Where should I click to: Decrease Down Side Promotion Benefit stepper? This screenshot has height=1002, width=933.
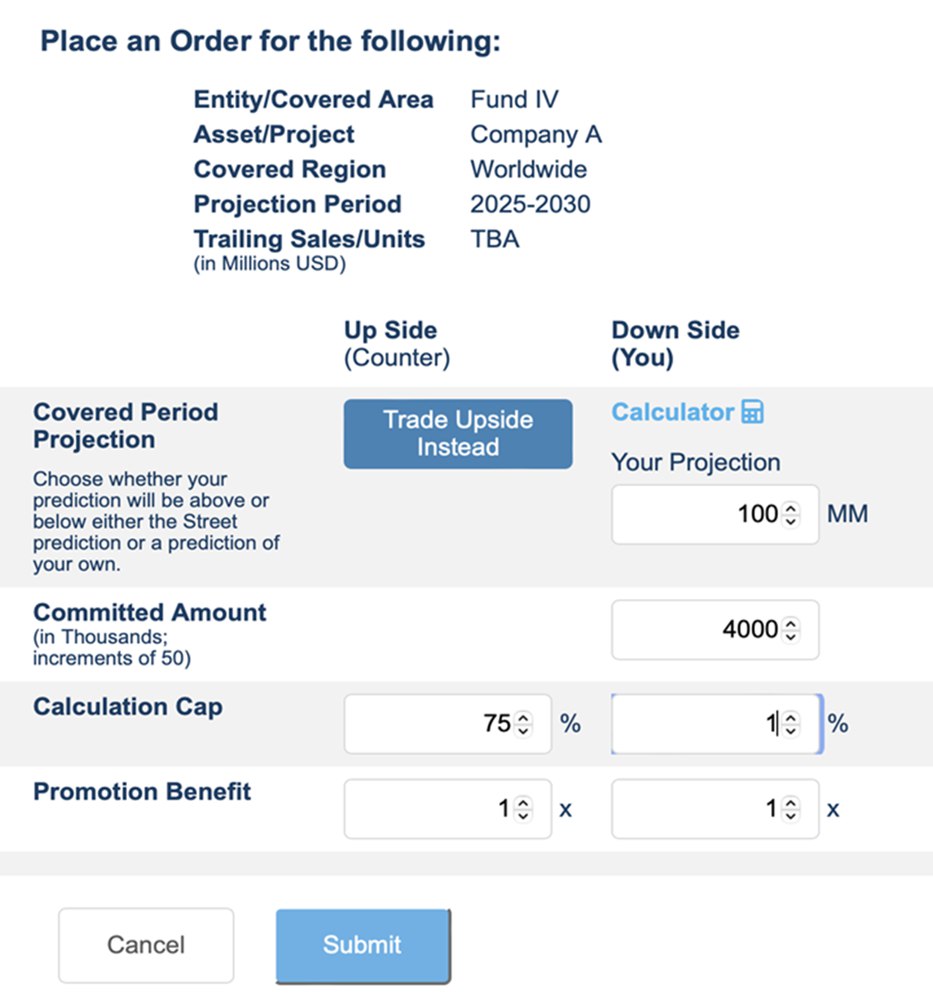pos(791,815)
